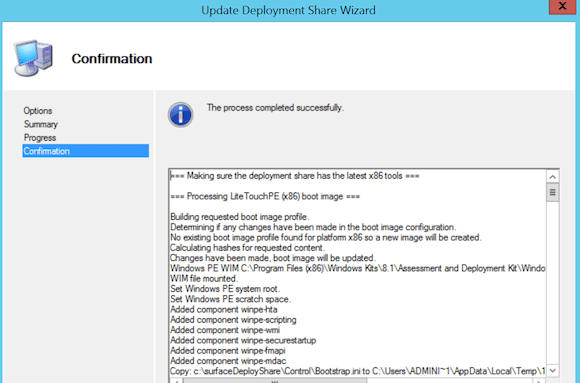Close the Update Deployment Share Wizard window
The width and height of the screenshot is (580, 383).
coord(562,6)
